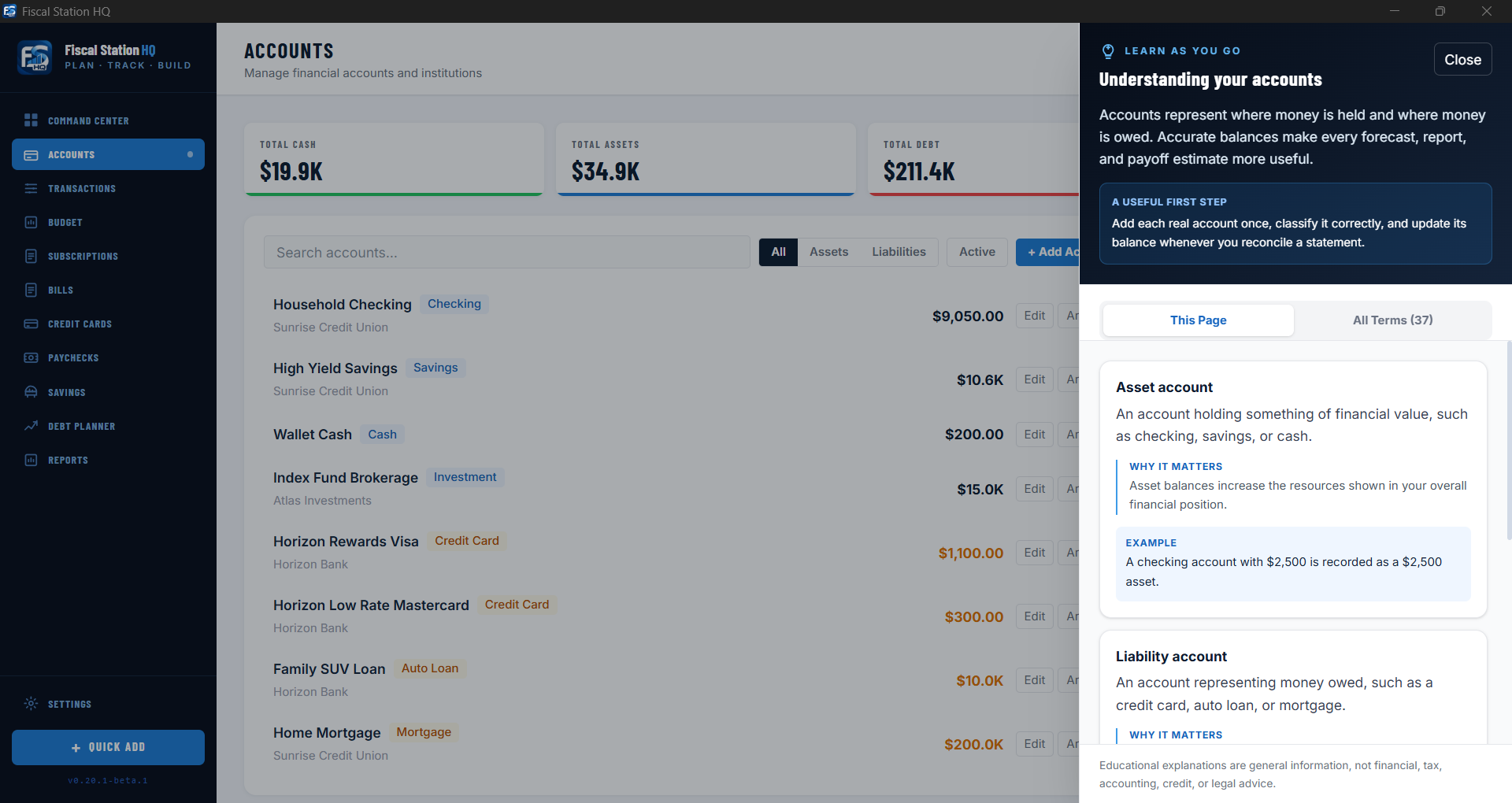Click the Add Account button
Image resolution: width=1512 pixels, height=803 pixels.
tap(1048, 252)
